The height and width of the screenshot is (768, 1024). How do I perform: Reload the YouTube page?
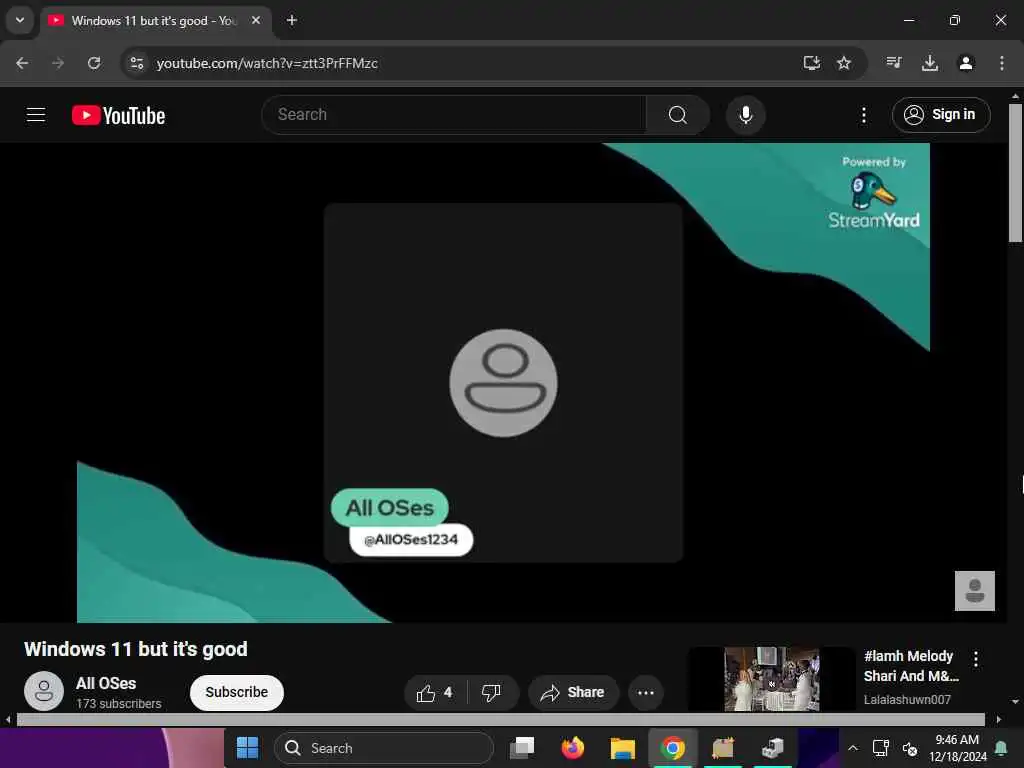coord(94,63)
